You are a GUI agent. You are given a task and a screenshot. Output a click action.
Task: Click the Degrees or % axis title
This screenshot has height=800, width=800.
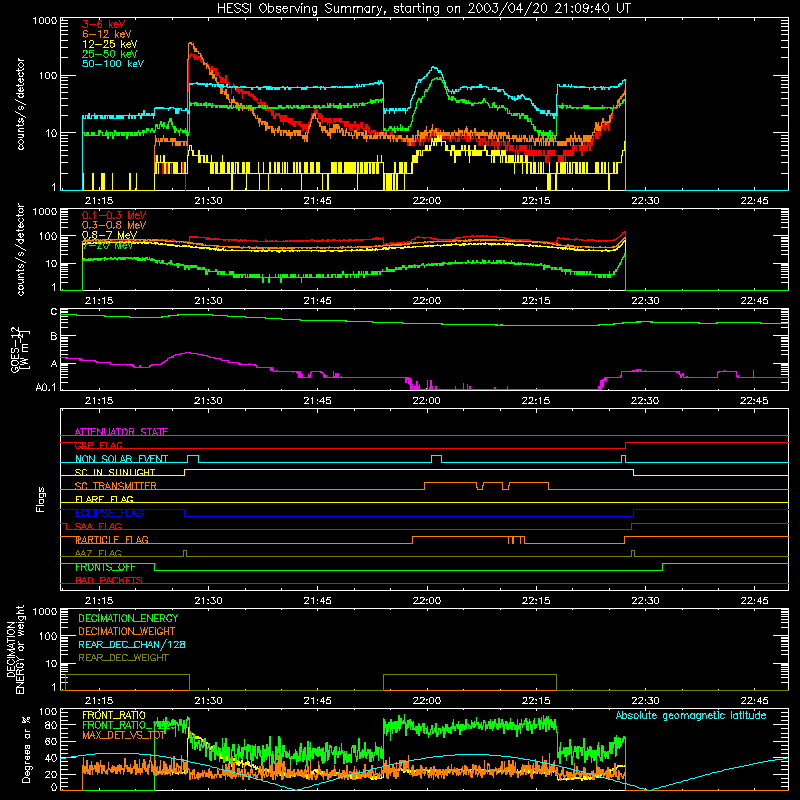(x=26, y=749)
